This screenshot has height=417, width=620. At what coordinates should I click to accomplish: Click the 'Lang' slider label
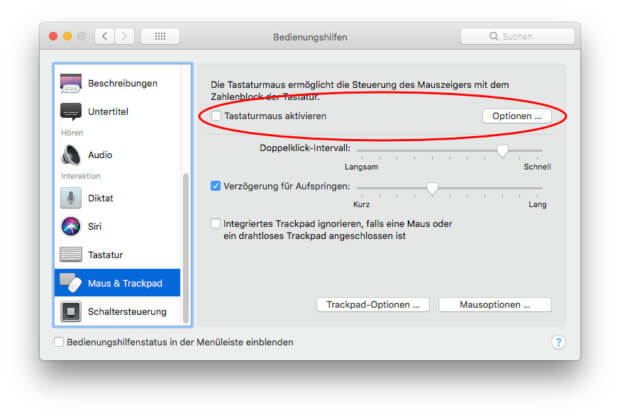[x=537, y=204]
